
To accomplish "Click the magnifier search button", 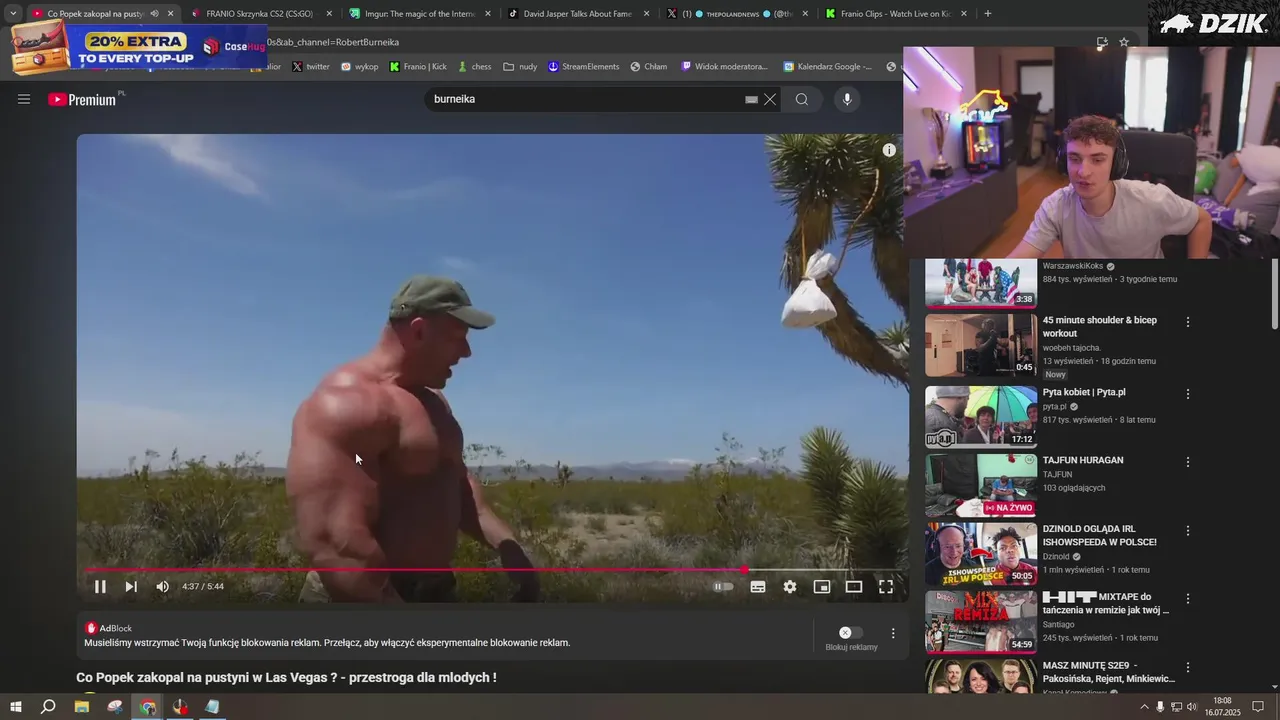I will 802,99.
